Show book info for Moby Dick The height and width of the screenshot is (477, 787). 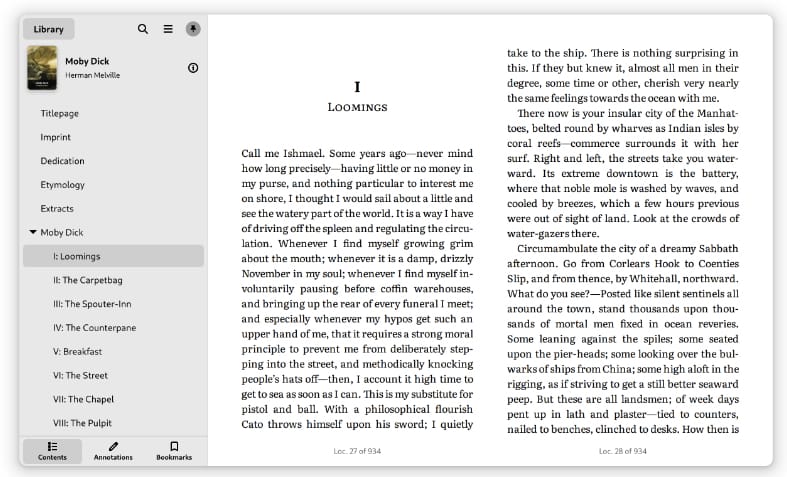tap(193, 68)
